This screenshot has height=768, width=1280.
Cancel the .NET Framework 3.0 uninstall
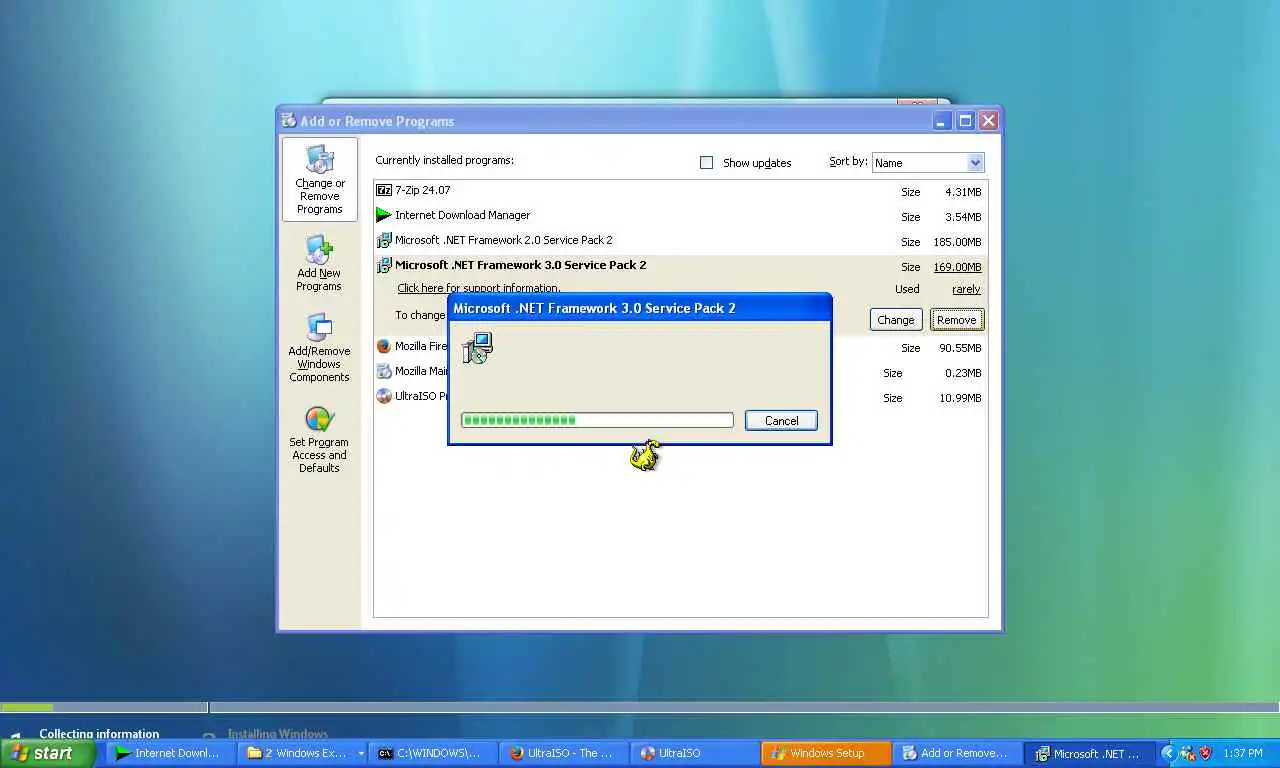[x=781, y=421]
